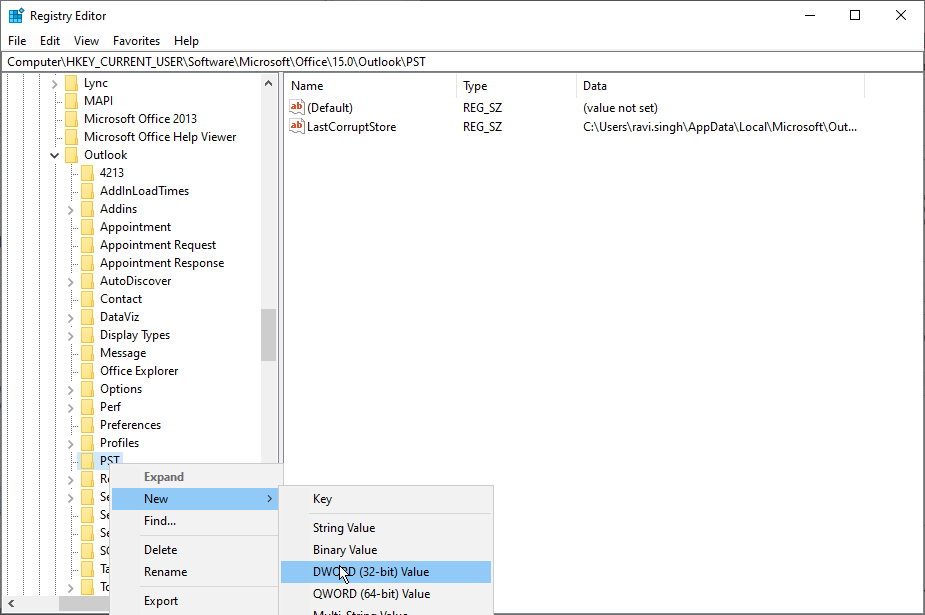The image size is (925, 615).
Task: Expand the Profiles key
Action: 70,443
